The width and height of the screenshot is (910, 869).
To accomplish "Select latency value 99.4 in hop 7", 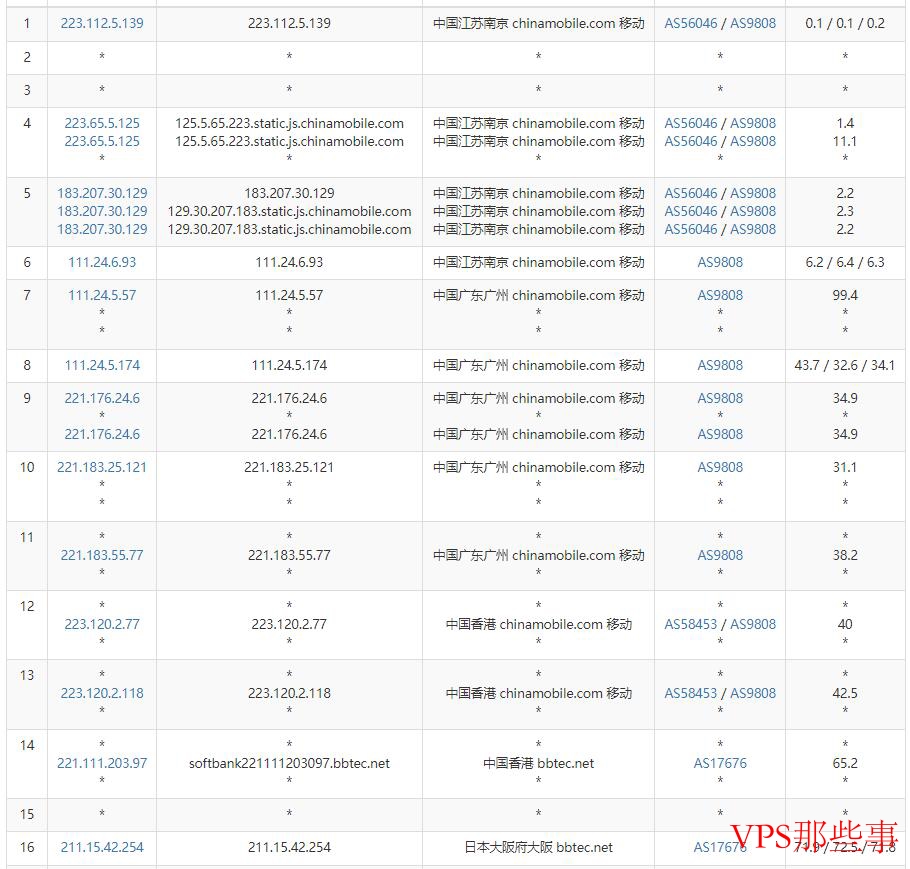I will click(x=844, y=295).
